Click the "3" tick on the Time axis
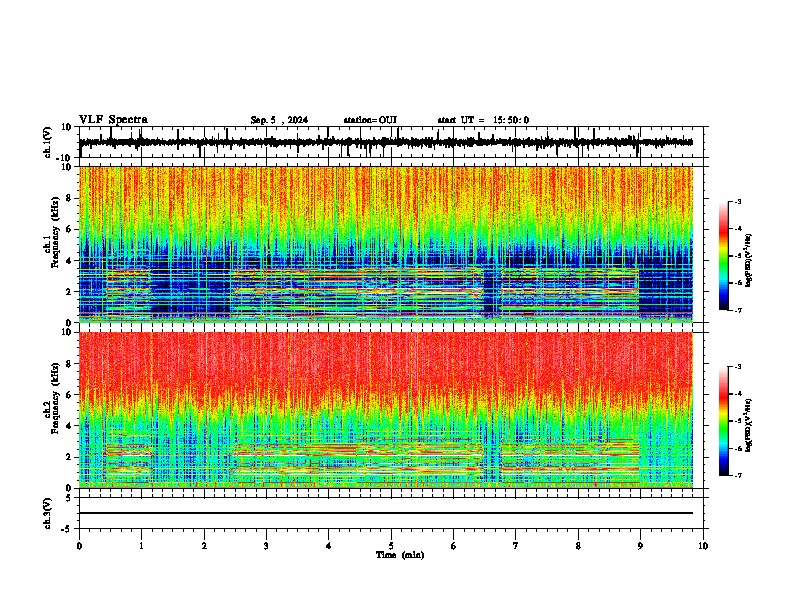 [x=266, y=546]
